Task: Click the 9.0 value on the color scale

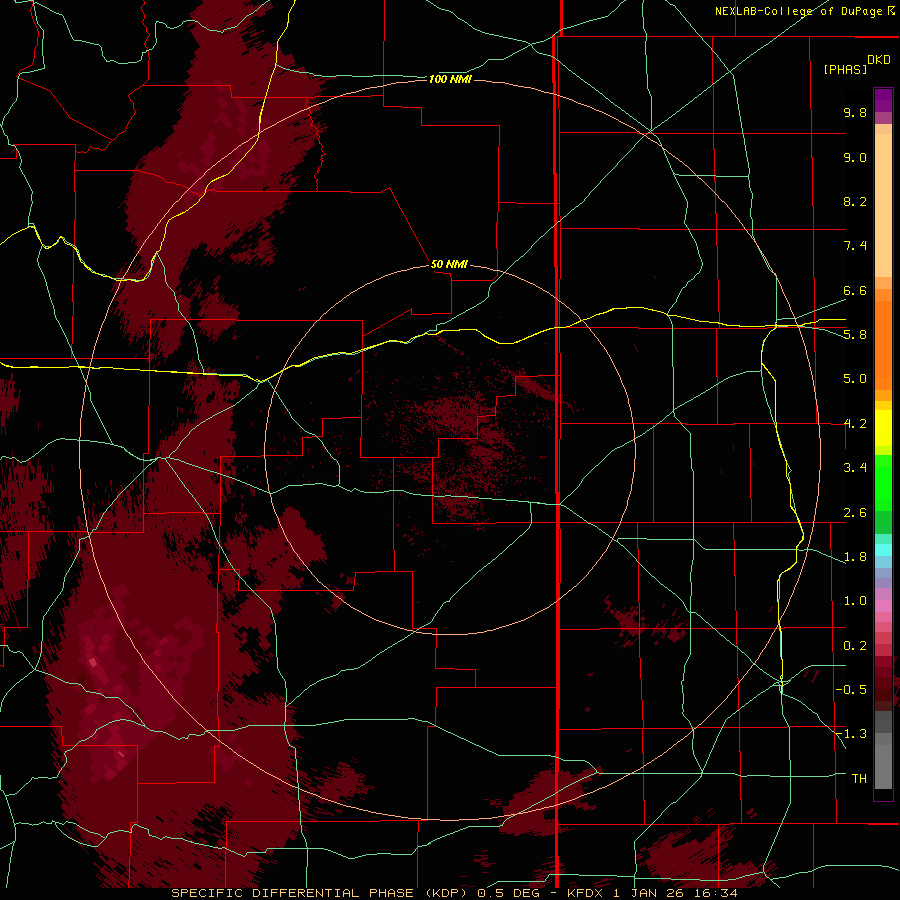Action: pyautogui.click(x=855, y=157)
